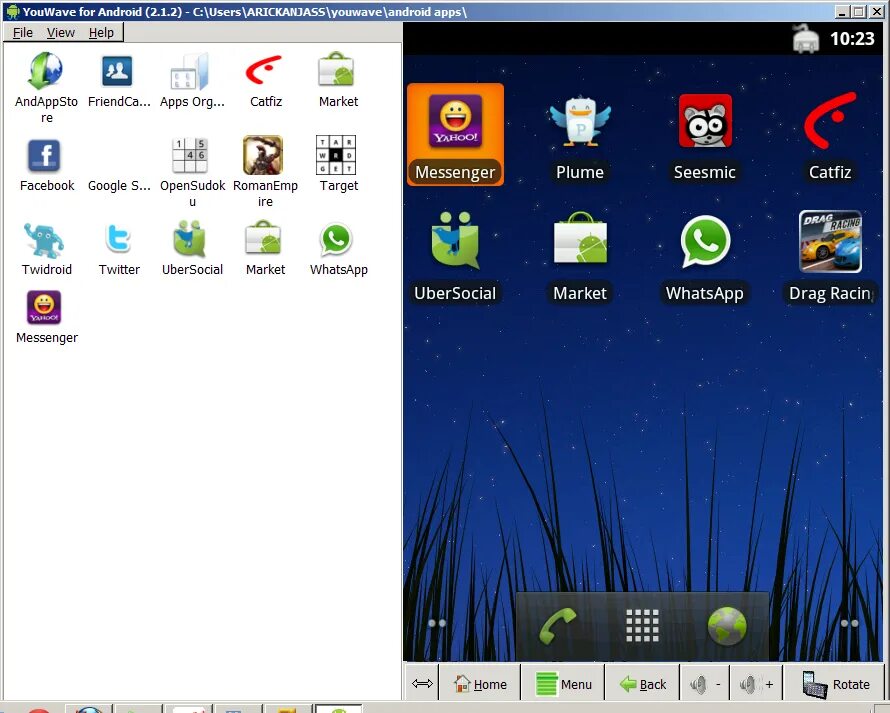Tap UberSocial on the Android home screen
890x713 pixels.
click(455, 257)
